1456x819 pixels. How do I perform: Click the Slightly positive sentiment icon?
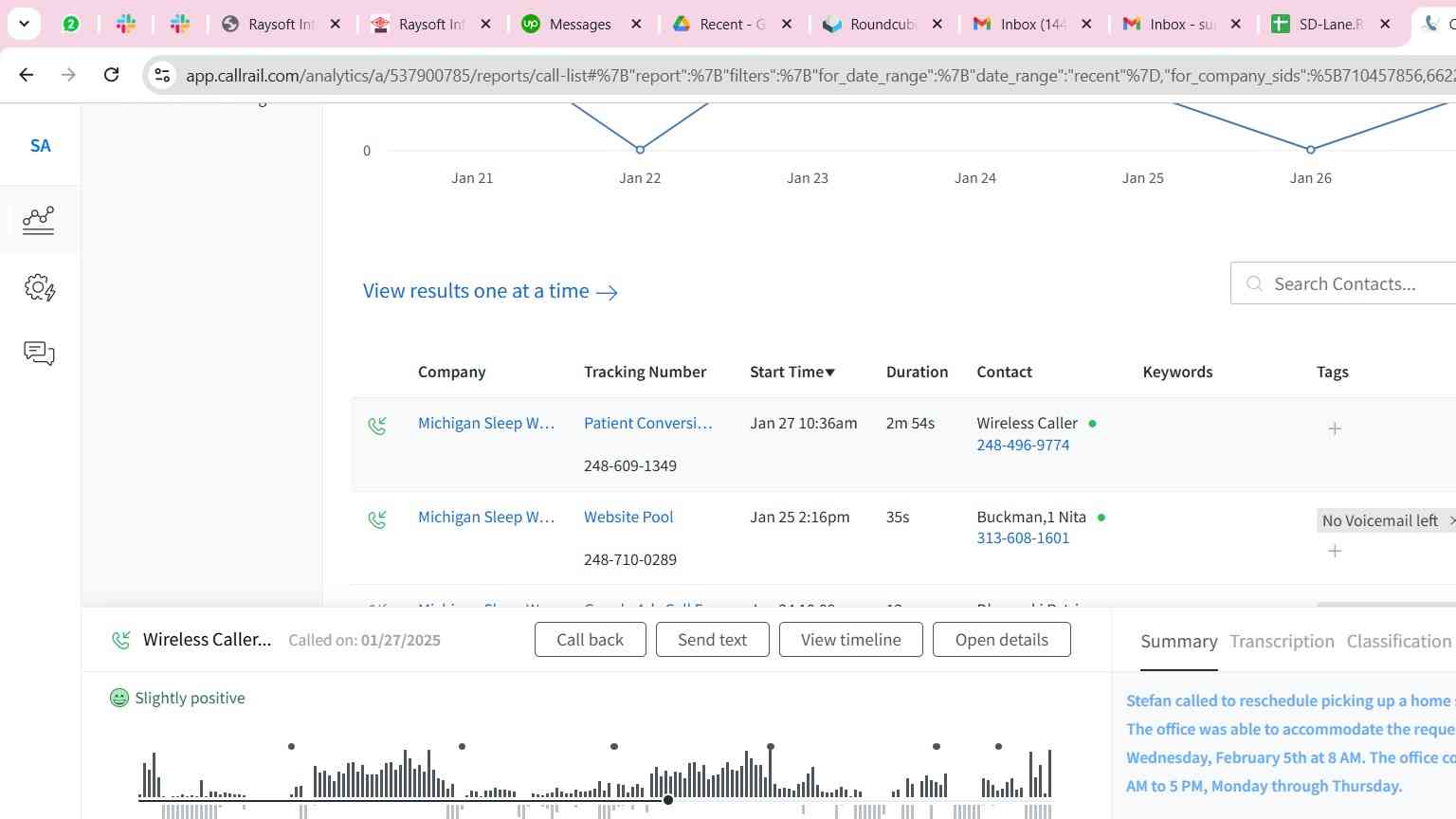118,698
